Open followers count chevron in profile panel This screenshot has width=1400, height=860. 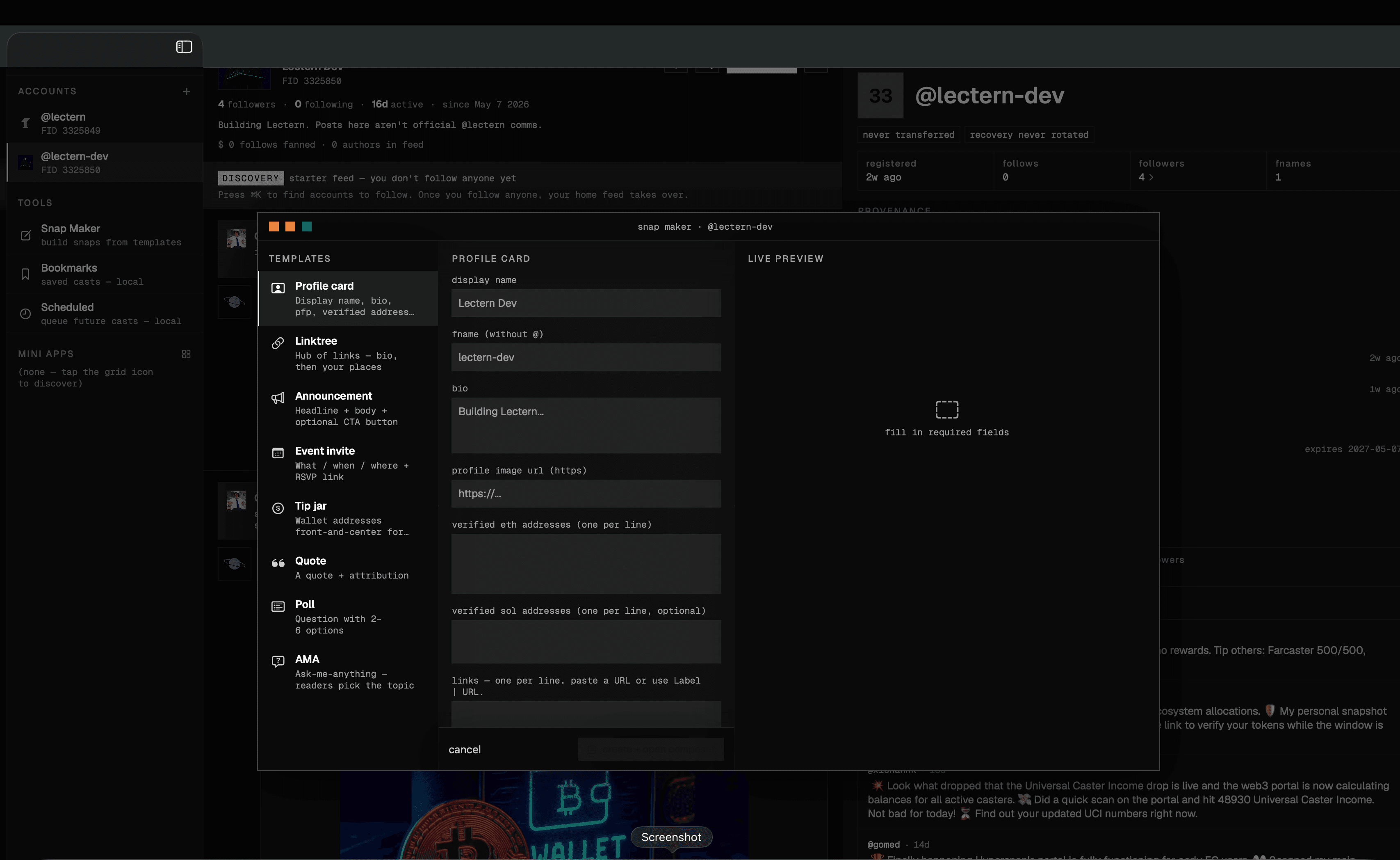click(1151, 178)
